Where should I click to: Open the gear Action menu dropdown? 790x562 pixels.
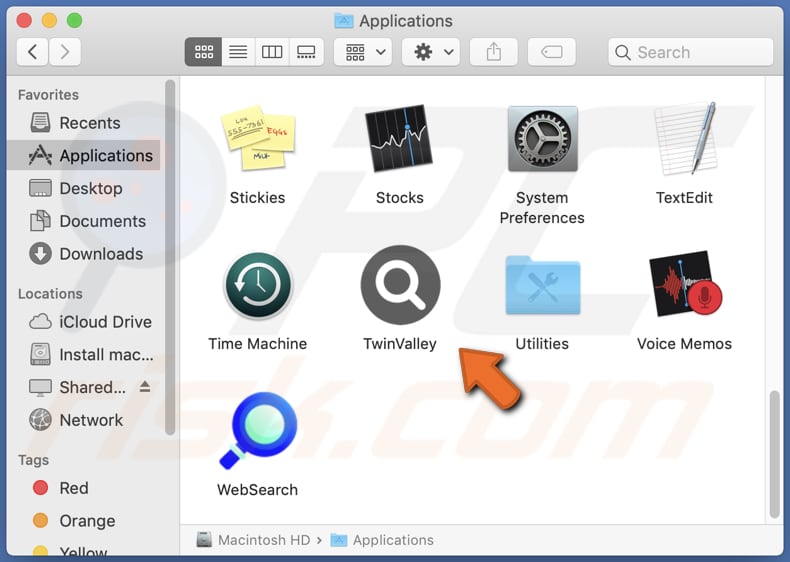(x=431, y=52)
